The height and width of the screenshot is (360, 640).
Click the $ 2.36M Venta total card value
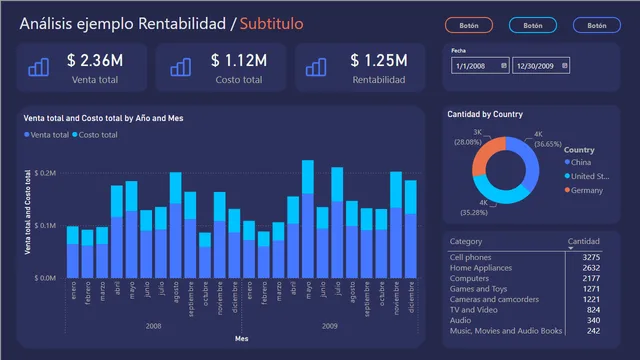coord(95,60)
